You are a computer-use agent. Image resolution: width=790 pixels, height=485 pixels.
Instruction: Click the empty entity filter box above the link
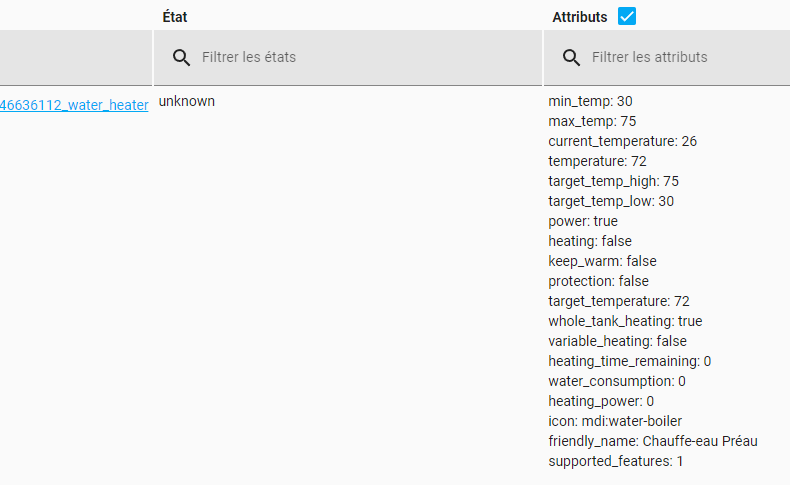[76, 57]
